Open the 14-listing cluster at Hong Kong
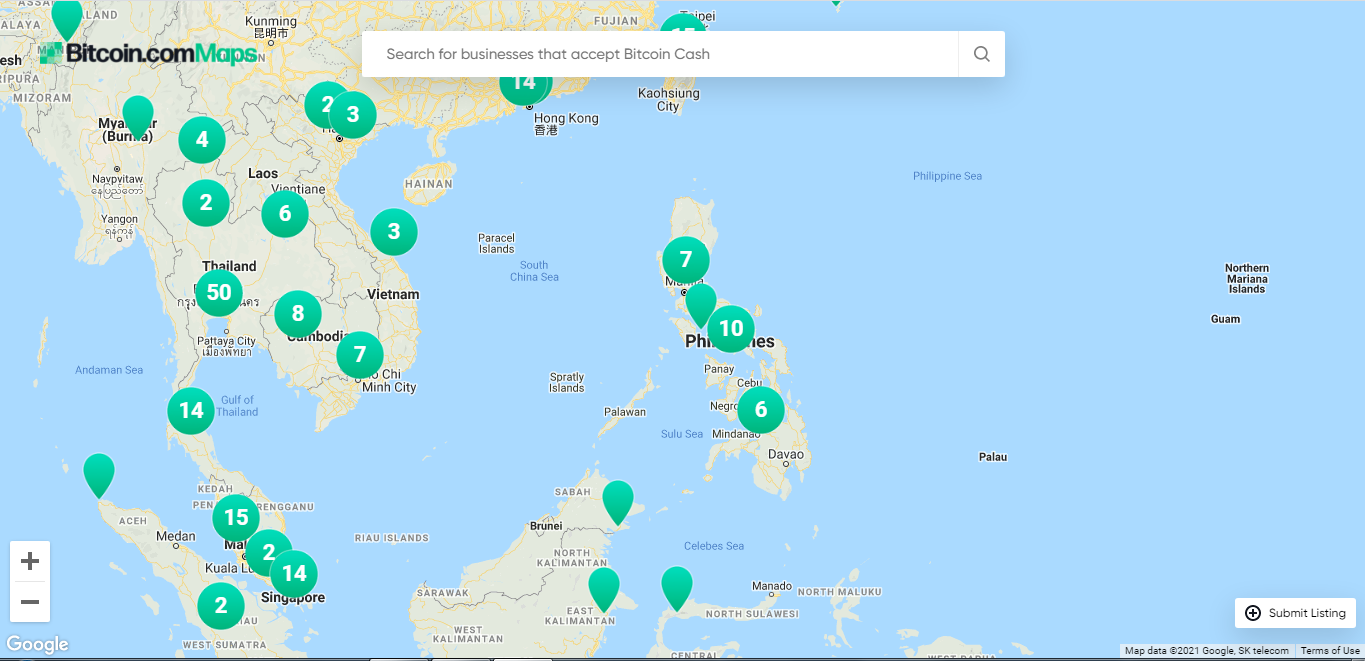This screenshot has width=1365, height=661. pyautogui.click(x=524, y=84)
